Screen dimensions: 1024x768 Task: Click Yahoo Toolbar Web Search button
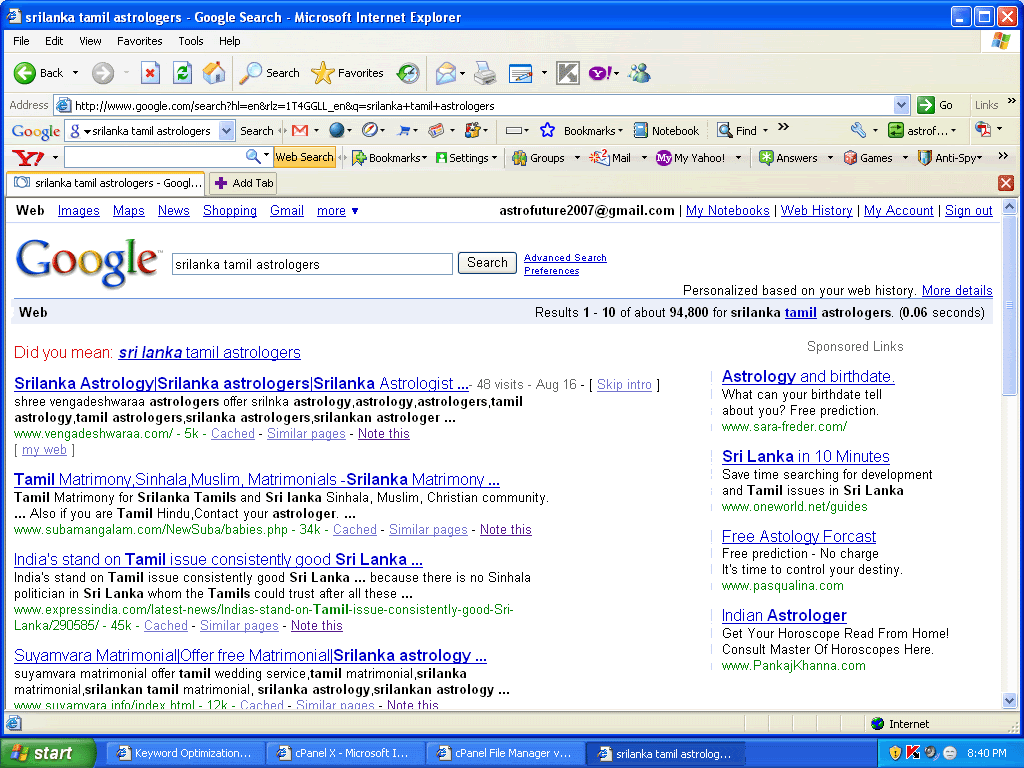(304, 157)
